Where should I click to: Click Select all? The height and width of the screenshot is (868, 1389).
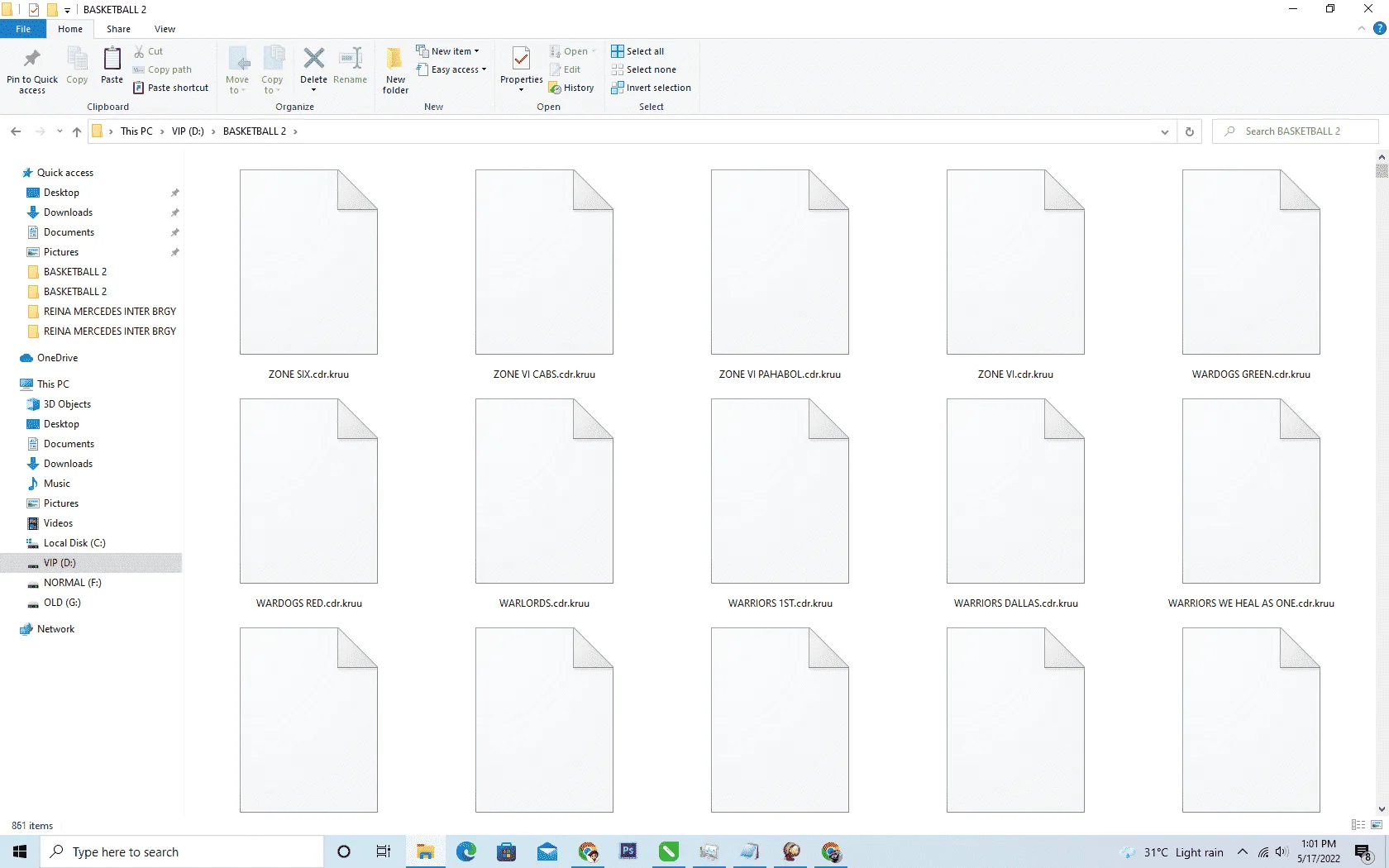point(637,51)
